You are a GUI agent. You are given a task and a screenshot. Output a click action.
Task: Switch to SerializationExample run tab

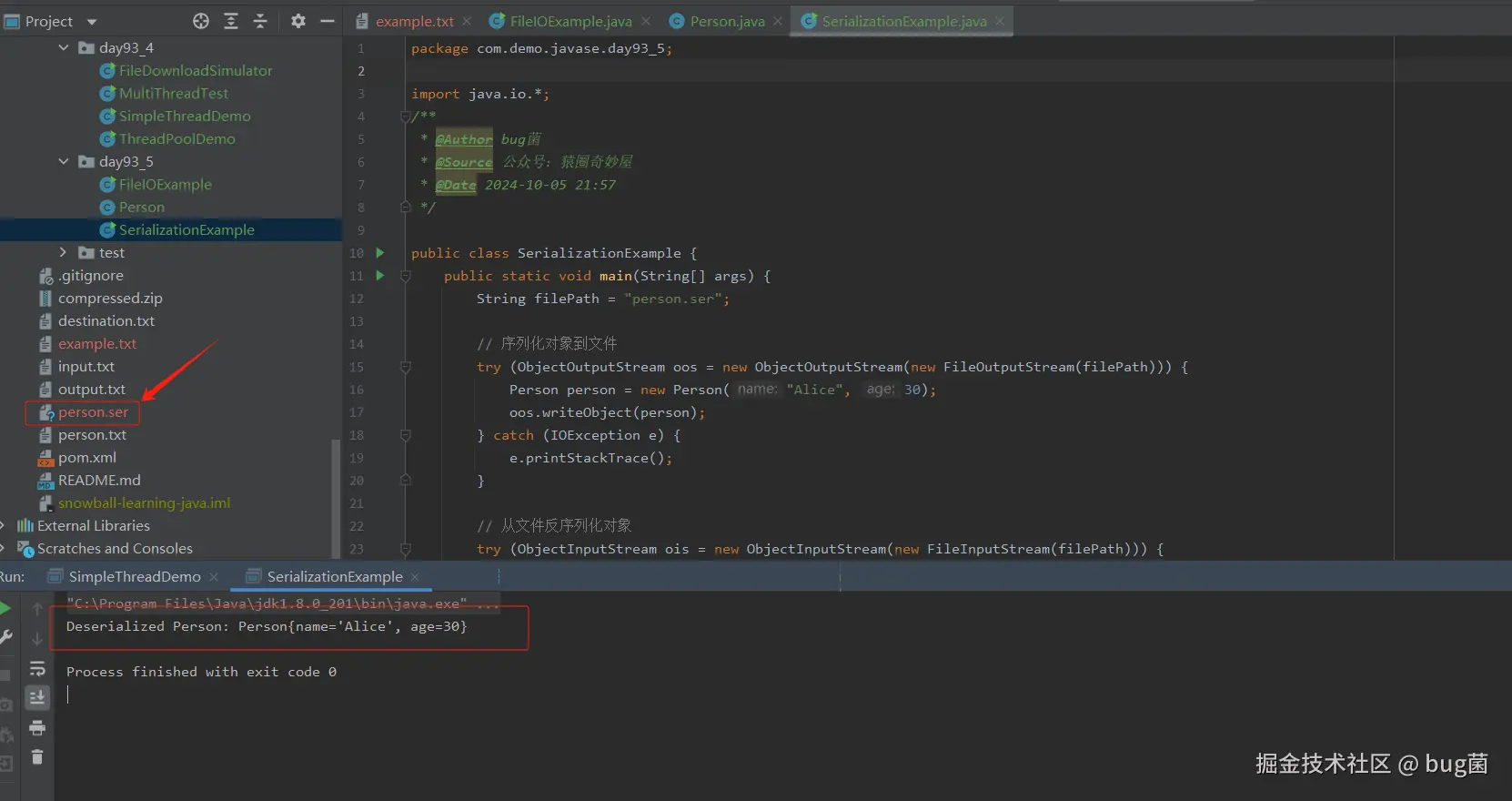(x=334, y=576)
